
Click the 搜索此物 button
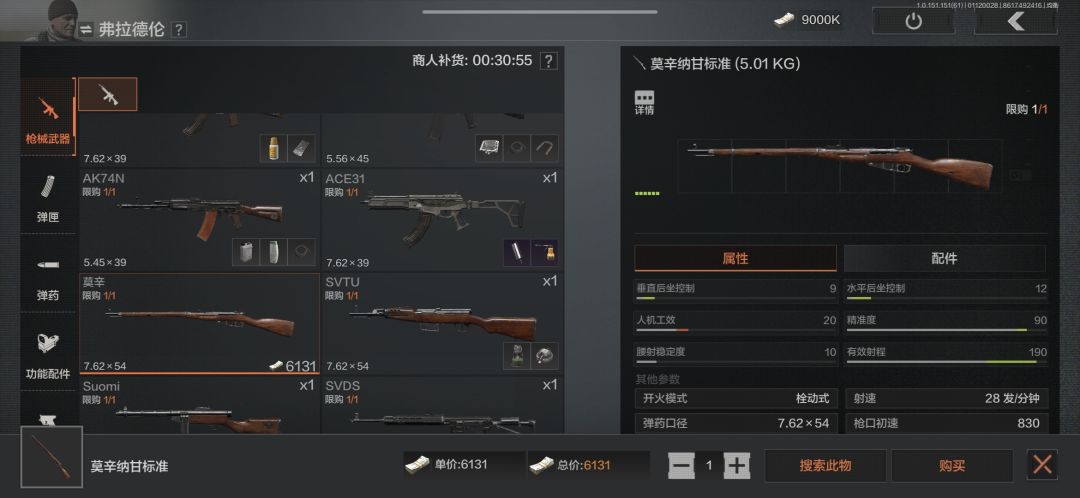[825, 466]
